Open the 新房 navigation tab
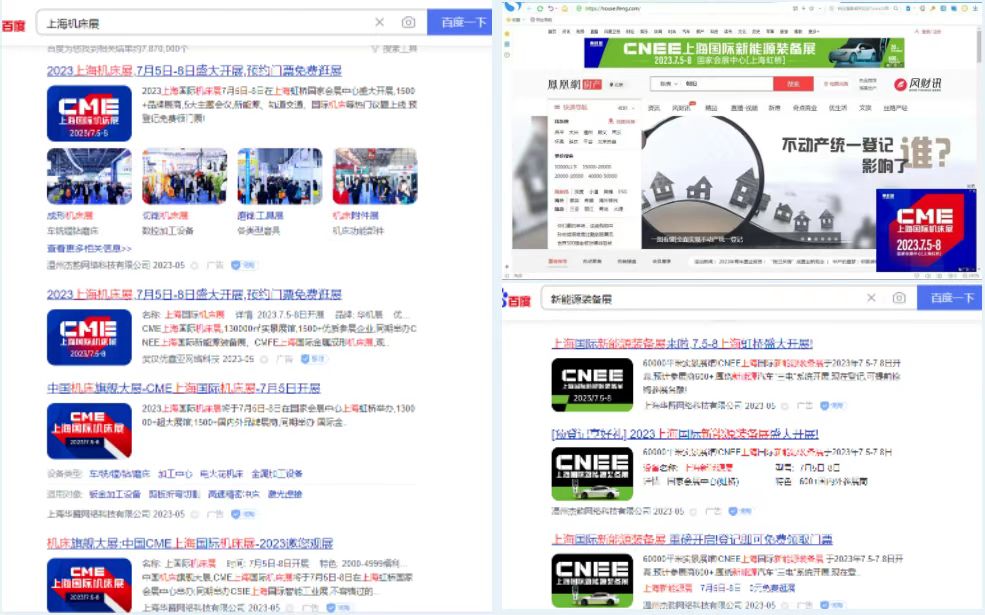Screen dimensions: 985x615 click(x=775, y=108)
